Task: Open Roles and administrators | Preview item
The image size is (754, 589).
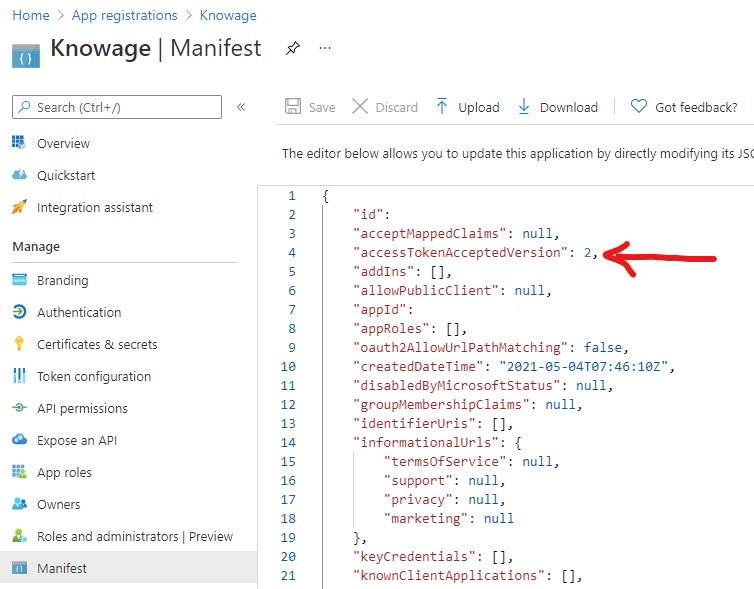Action: coord(135,537)
